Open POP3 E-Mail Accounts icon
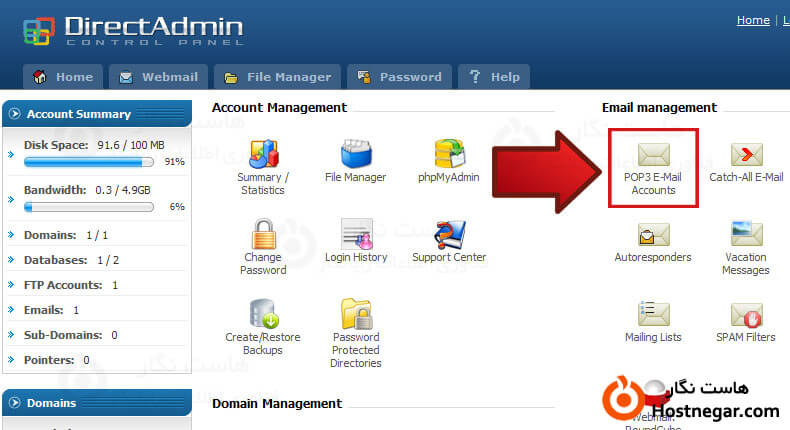 pyautogui.click(x=653, y=155)
